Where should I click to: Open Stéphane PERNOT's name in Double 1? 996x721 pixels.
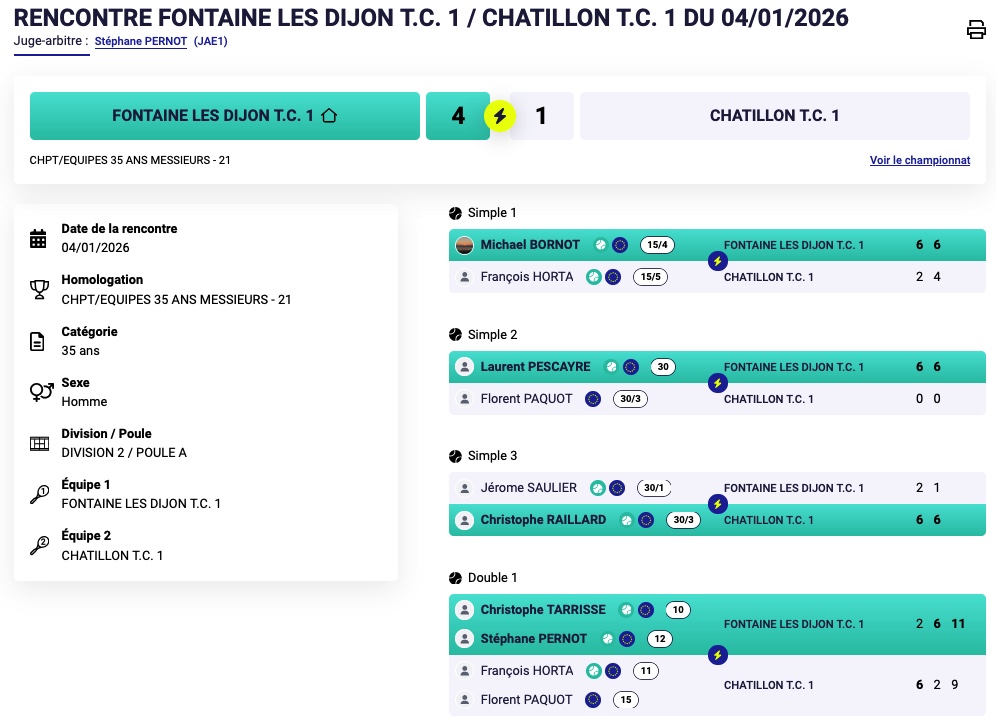(535, 639)
